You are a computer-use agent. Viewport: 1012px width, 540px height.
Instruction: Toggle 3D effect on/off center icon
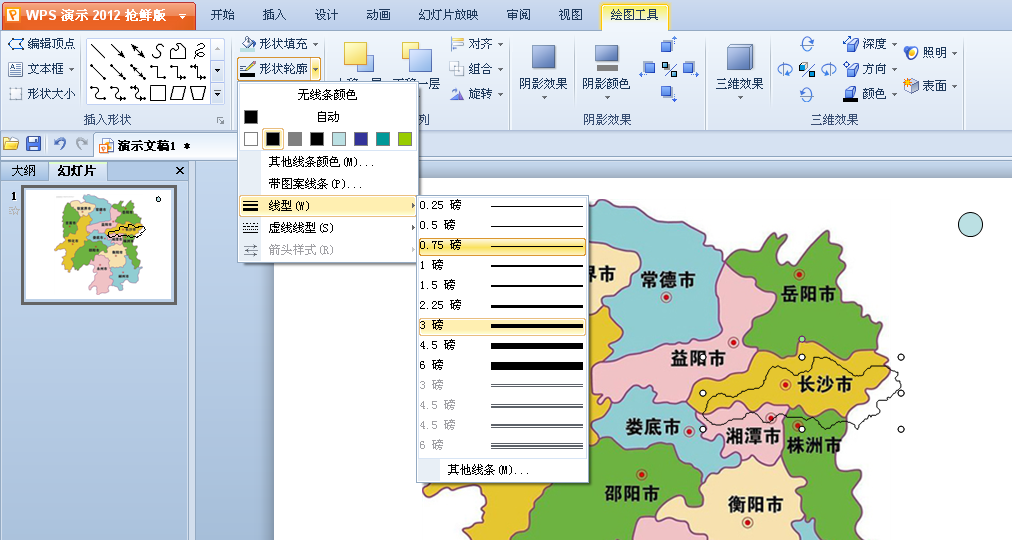(x=806, y=69)
